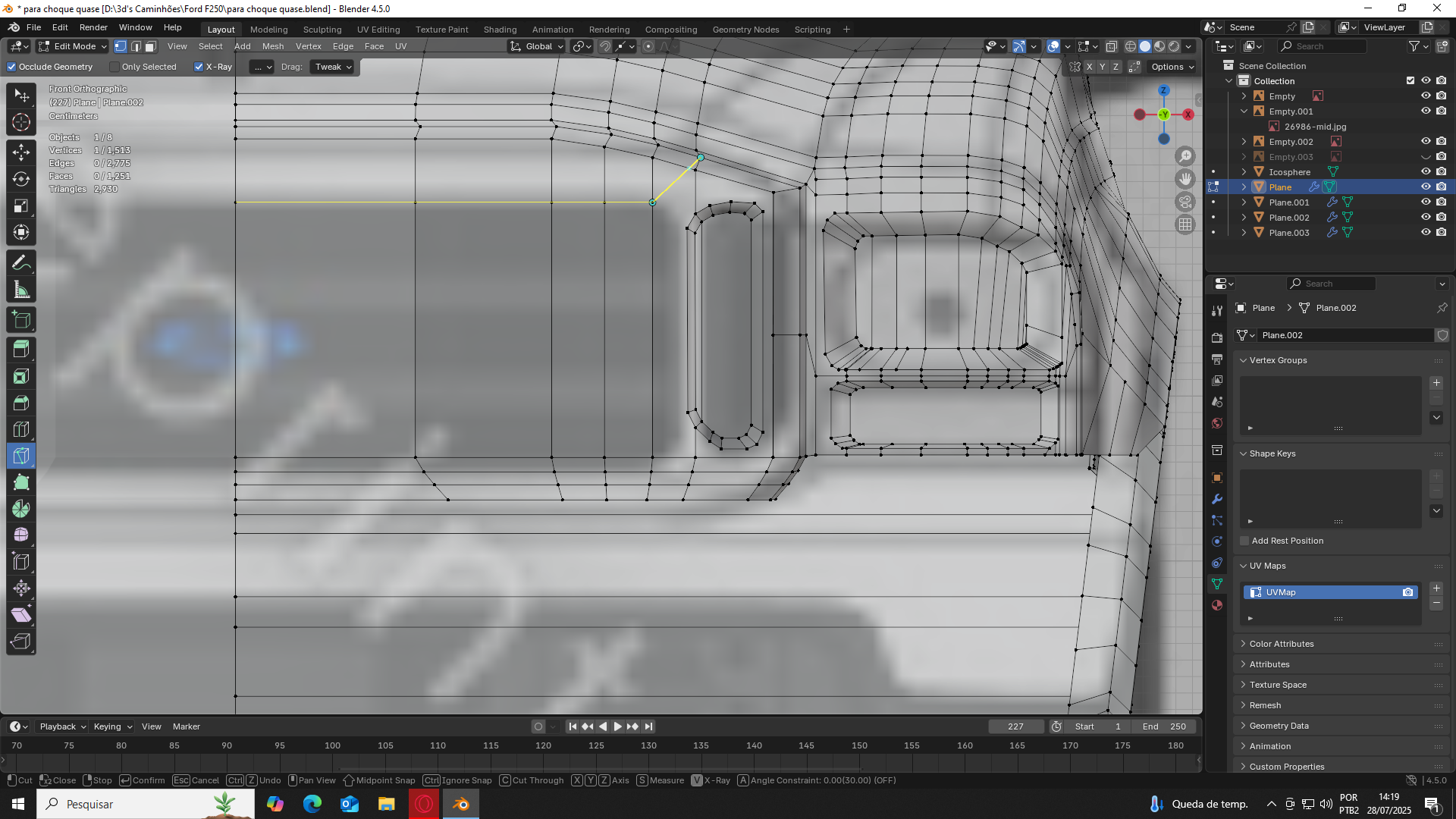Click the viewport Options button
Viewport: 1456px width, 819px height.
coord(1172,67)
